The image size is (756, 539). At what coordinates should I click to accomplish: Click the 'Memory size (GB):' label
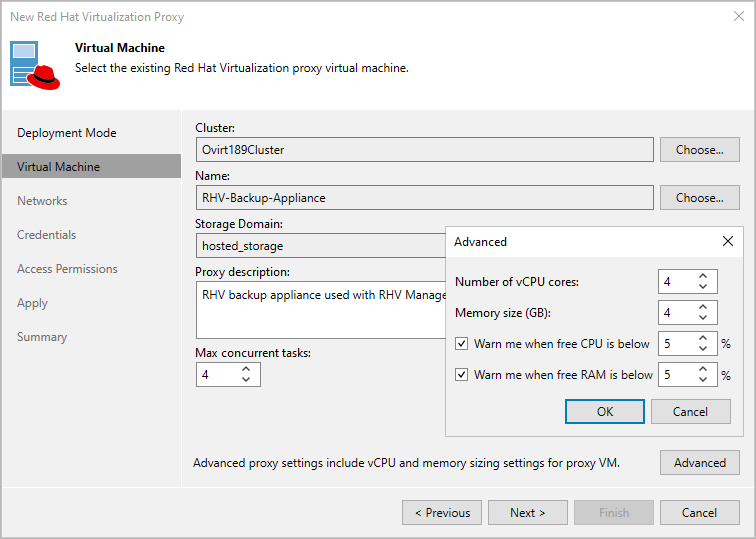click(503, 313)
